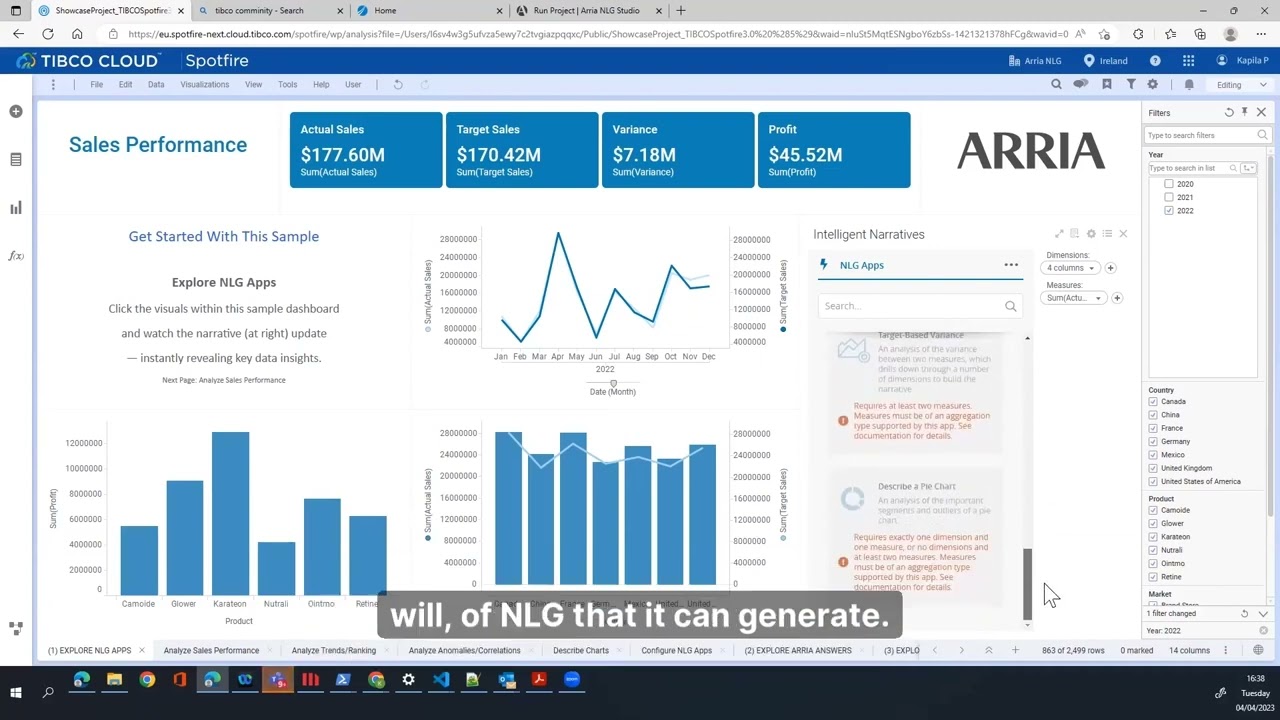Open the Bookmarks icon in top toolbar
This screenshot has width=1280, height=720.
tap(1106, 85)
